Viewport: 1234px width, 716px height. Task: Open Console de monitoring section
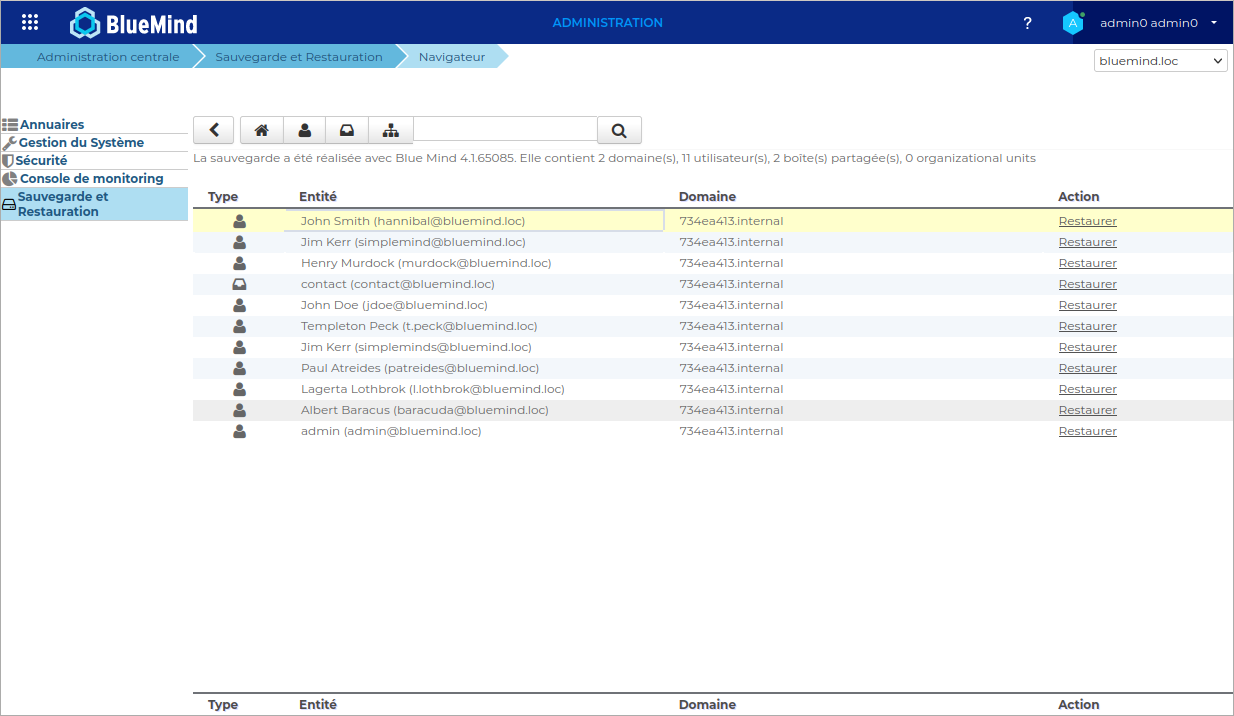92,179
